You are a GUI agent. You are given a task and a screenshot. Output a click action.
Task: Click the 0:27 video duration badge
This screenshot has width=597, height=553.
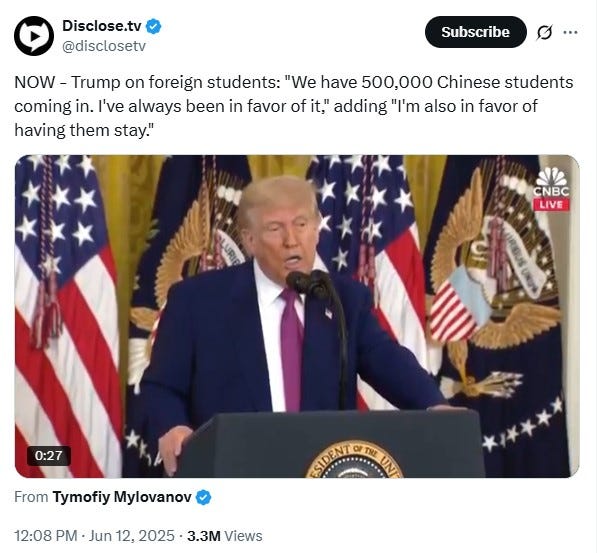click(48, 456)
